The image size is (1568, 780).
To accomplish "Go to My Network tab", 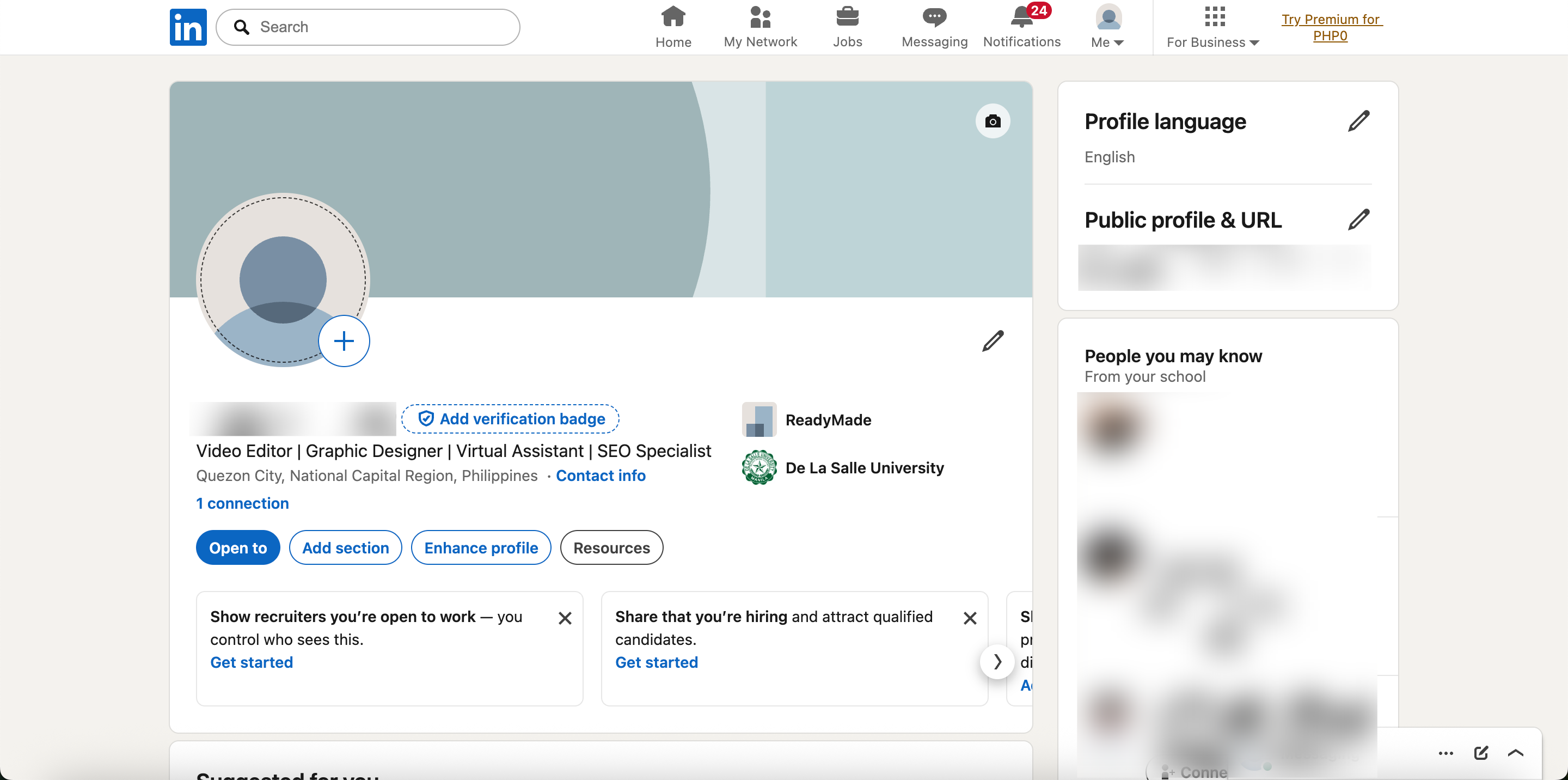I will pos(760,27).
